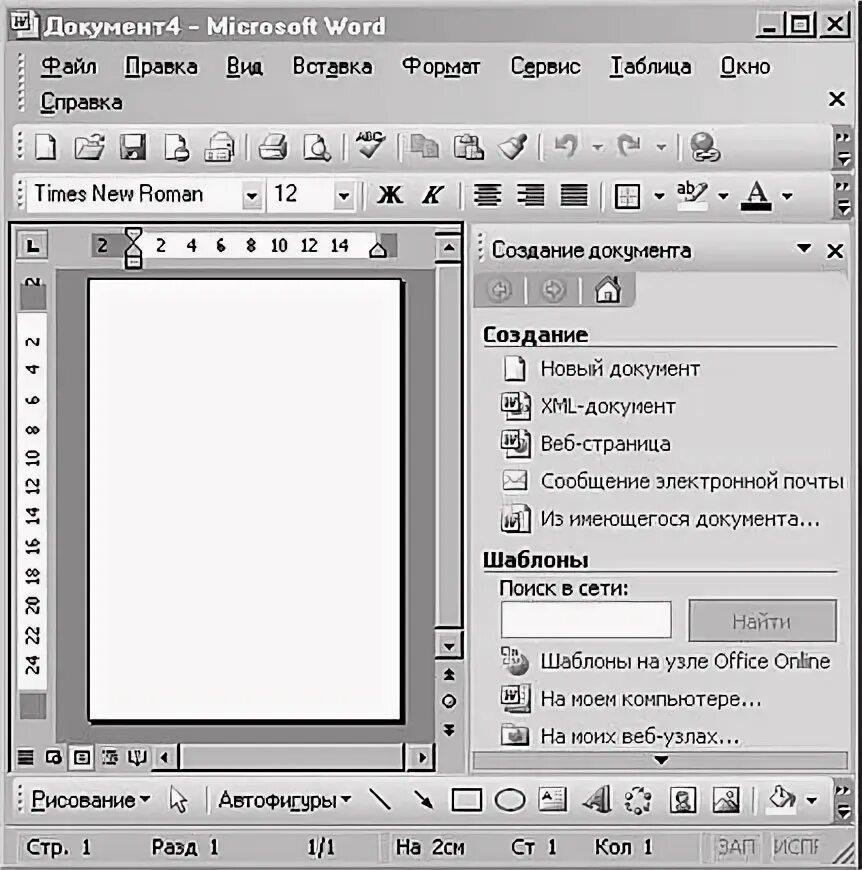Open the Файл menu
862x870 pixels.
point(69,67)
